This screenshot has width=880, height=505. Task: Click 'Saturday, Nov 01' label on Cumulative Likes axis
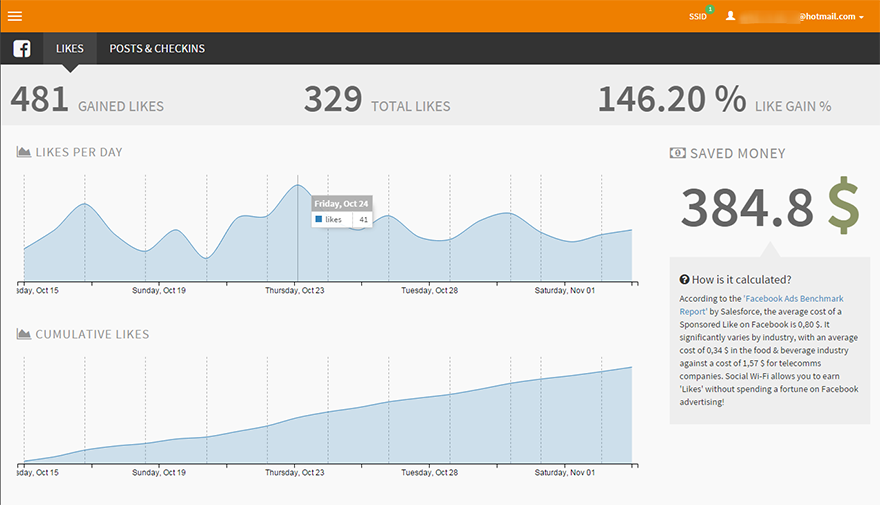pos(565,473)
